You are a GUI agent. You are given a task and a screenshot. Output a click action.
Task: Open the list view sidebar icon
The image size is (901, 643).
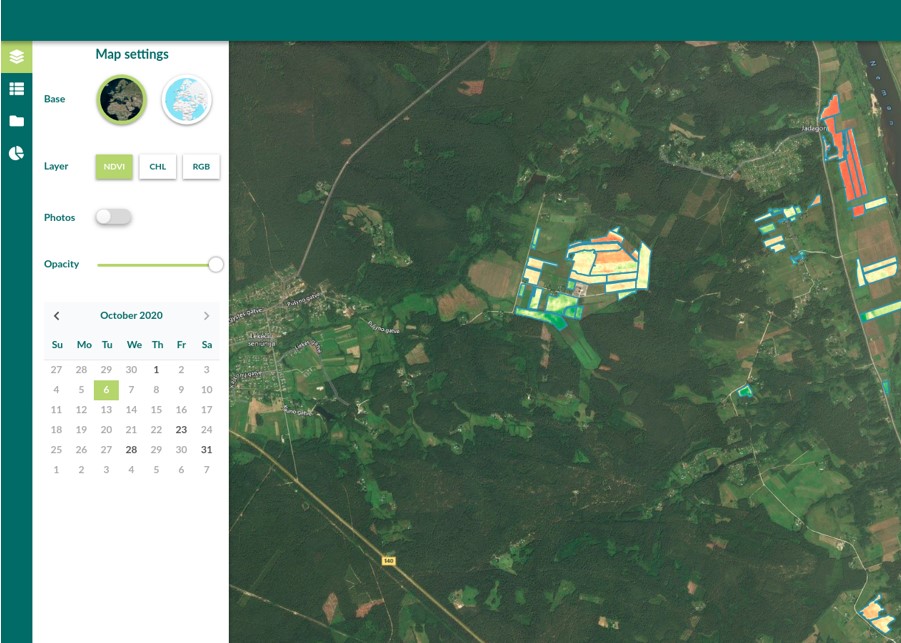tap(16, 89)
